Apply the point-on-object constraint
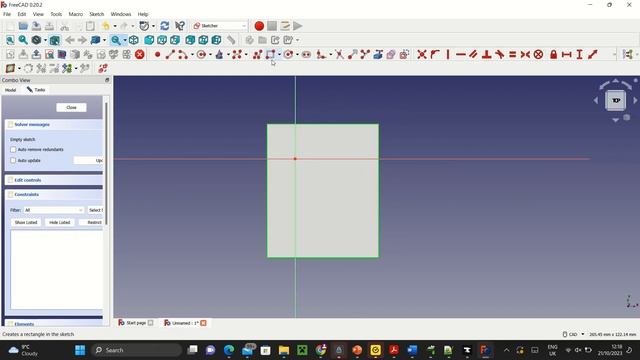 (435, 54)
